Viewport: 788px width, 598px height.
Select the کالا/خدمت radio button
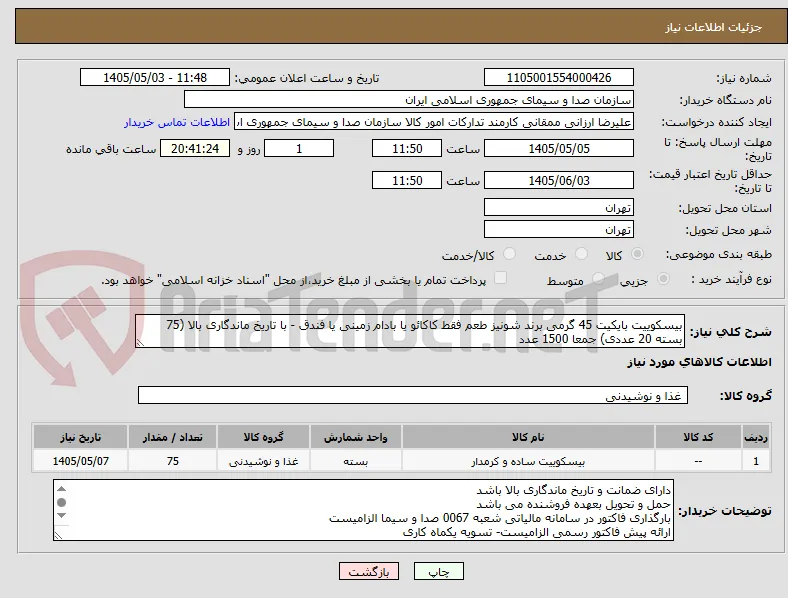point(510,254)
